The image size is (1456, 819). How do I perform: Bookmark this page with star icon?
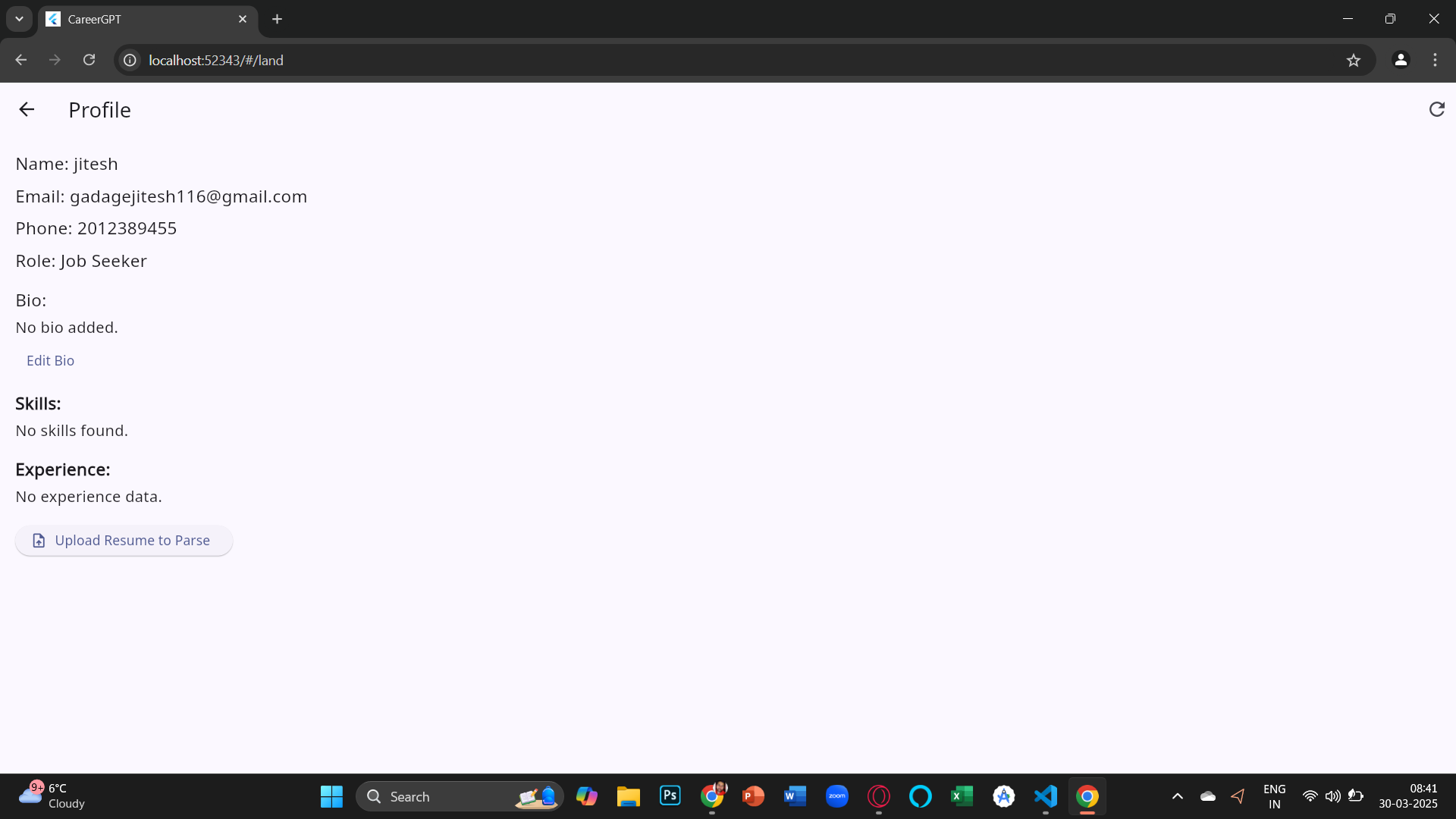point(1354,60)
